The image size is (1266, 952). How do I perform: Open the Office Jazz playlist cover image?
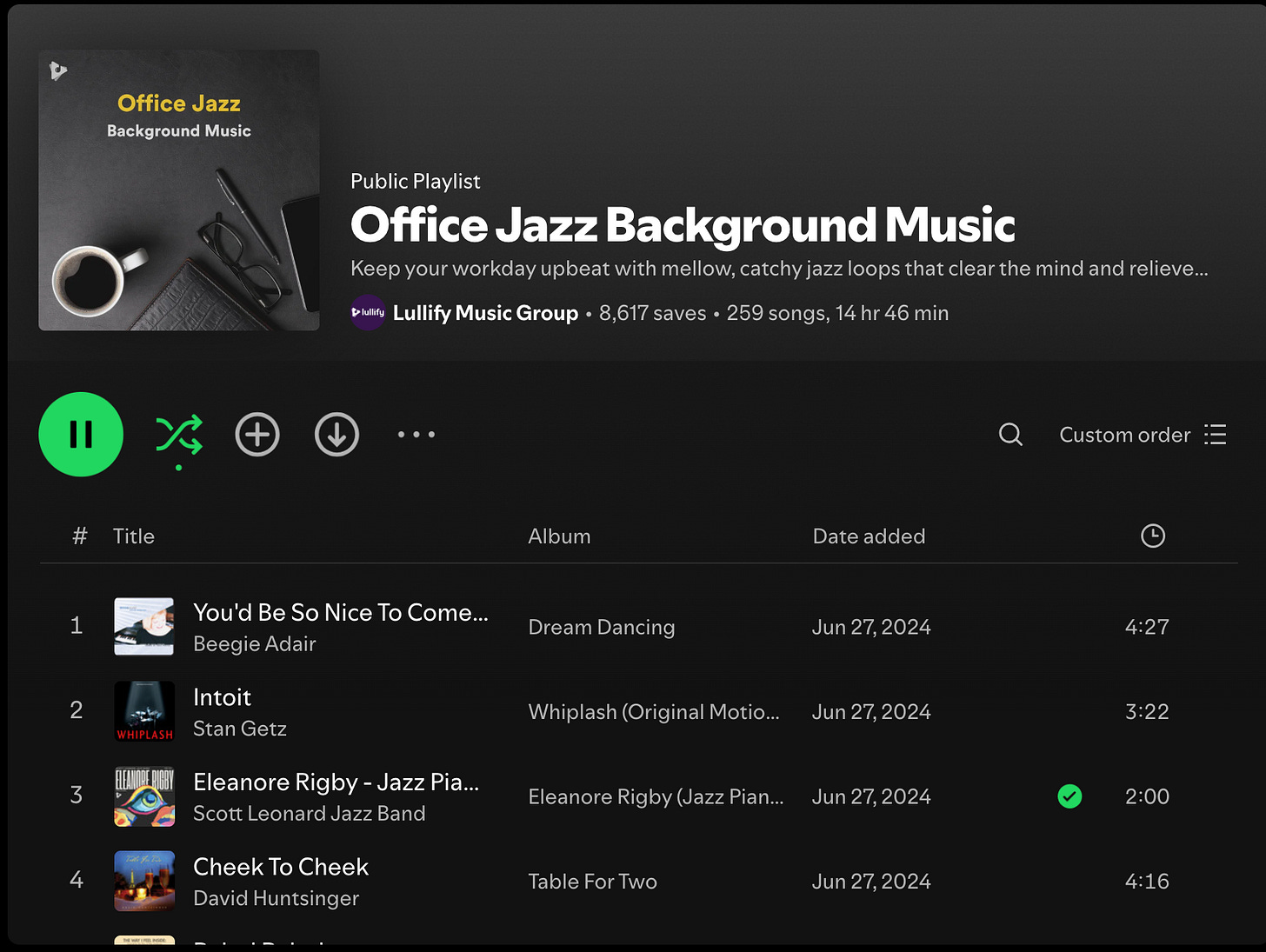[179, 190]
